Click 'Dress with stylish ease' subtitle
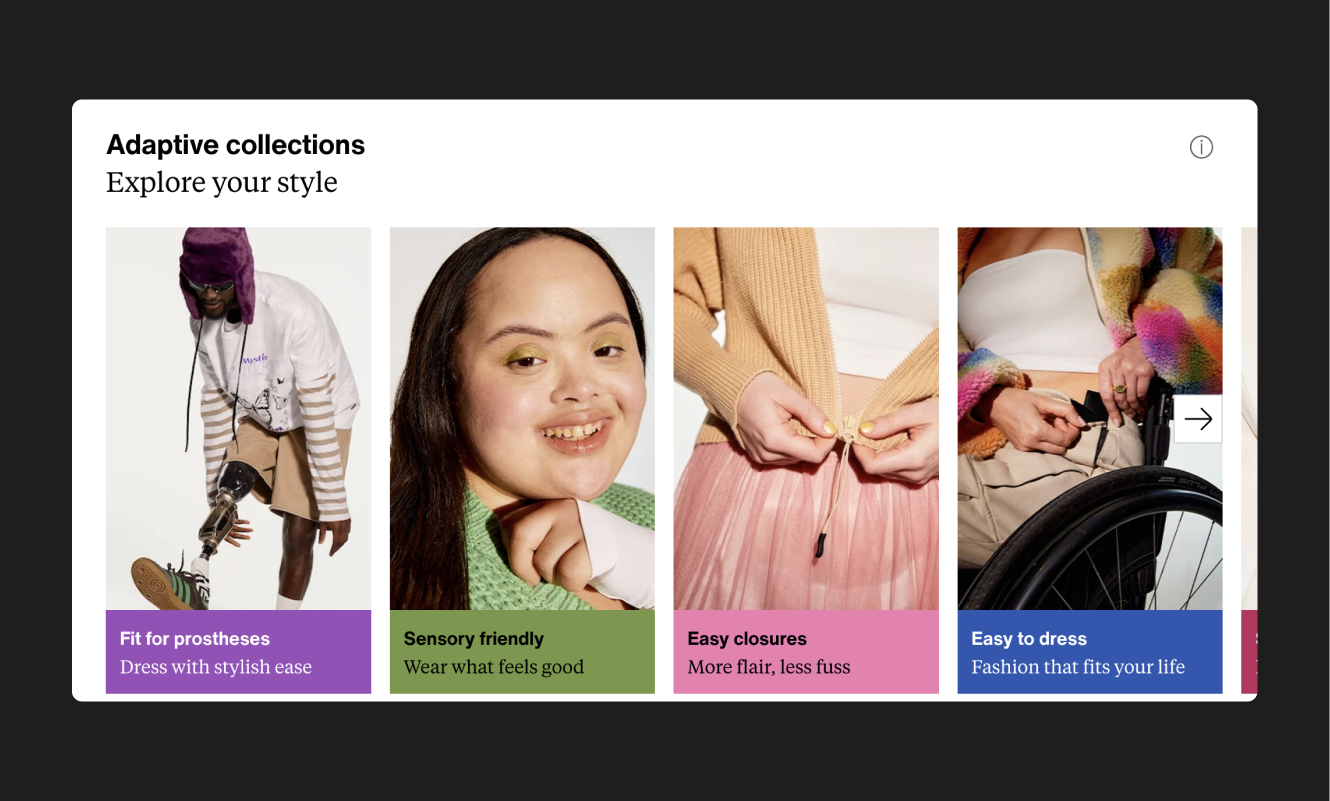 [x=216, y=667]
